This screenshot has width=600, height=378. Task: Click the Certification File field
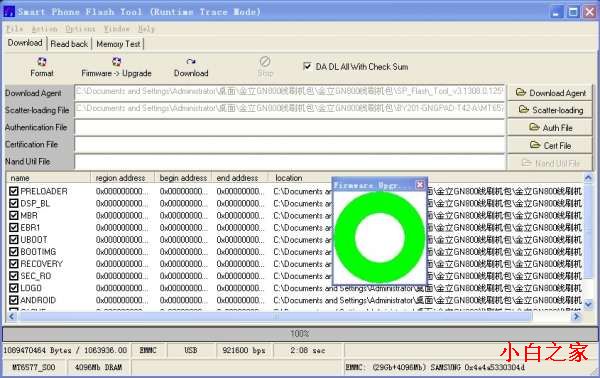pos(290,145)
